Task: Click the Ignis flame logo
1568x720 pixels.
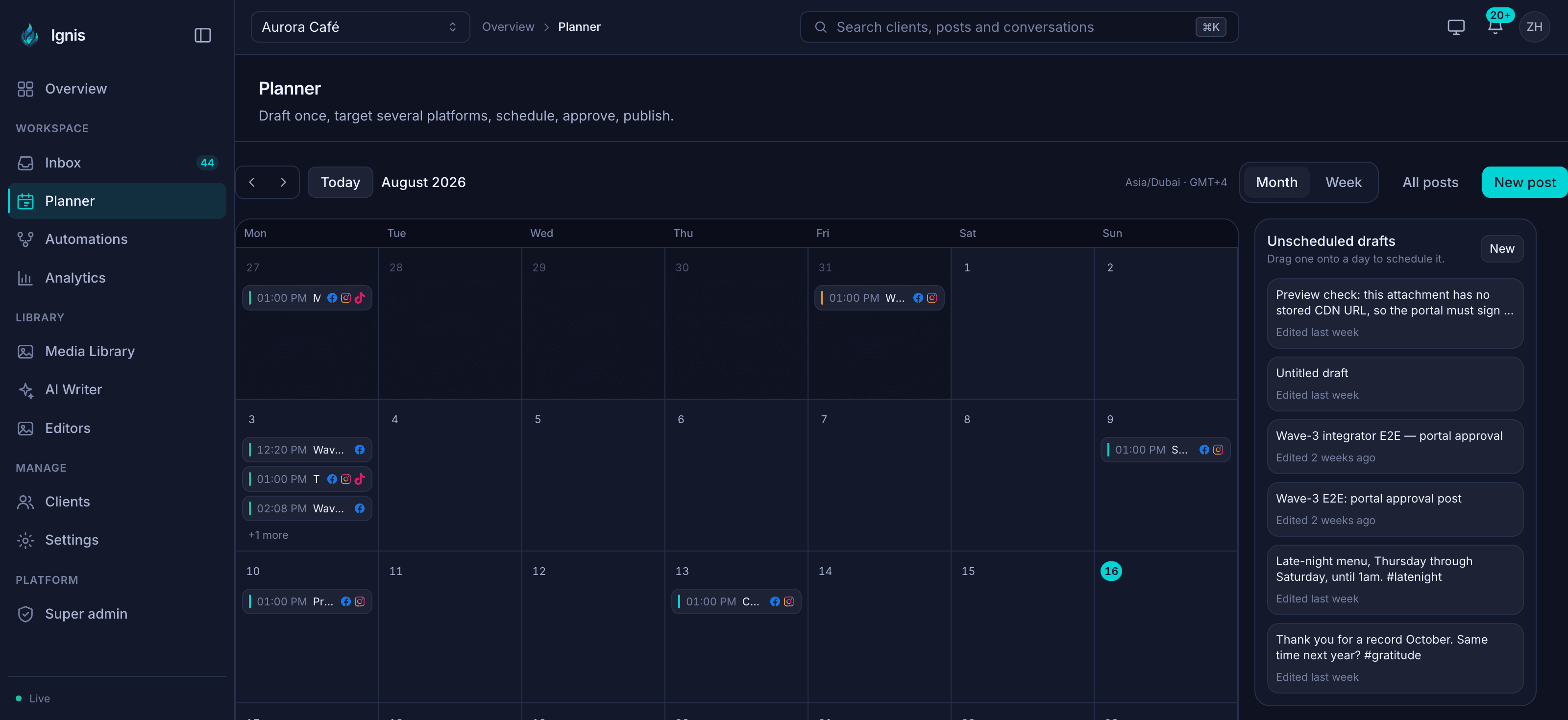Action: pyautogui.click(x=29, y=35)
